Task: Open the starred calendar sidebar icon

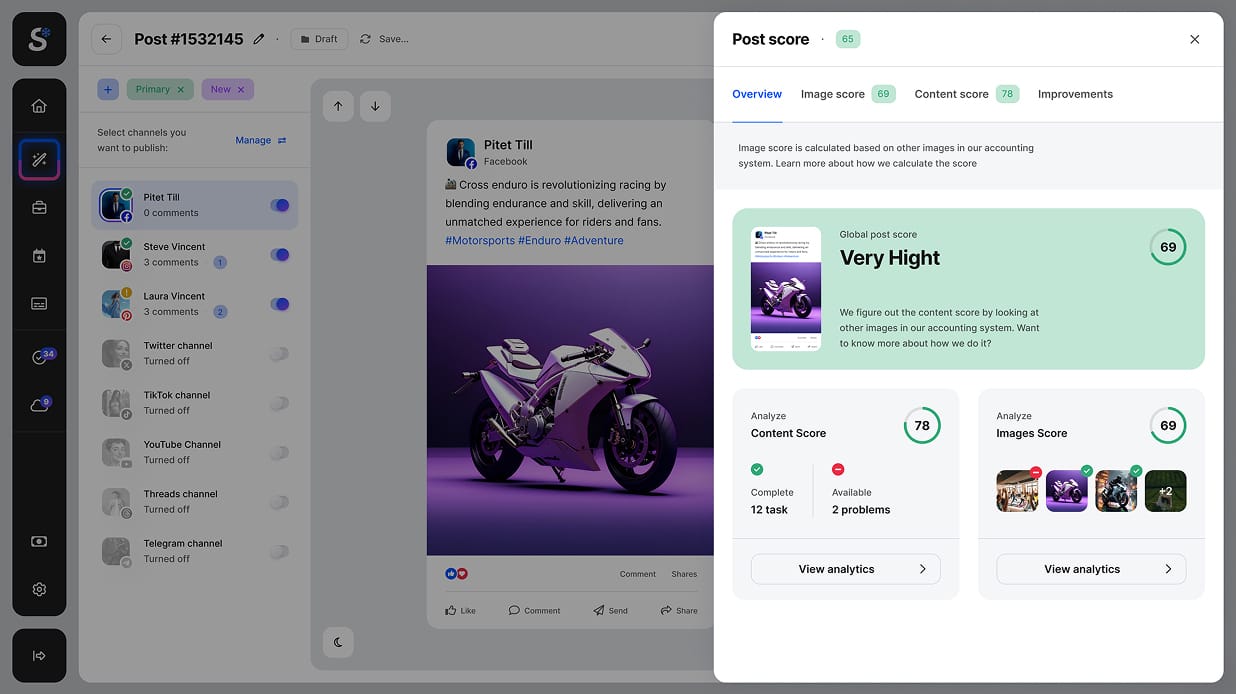Action: [39, 256]
